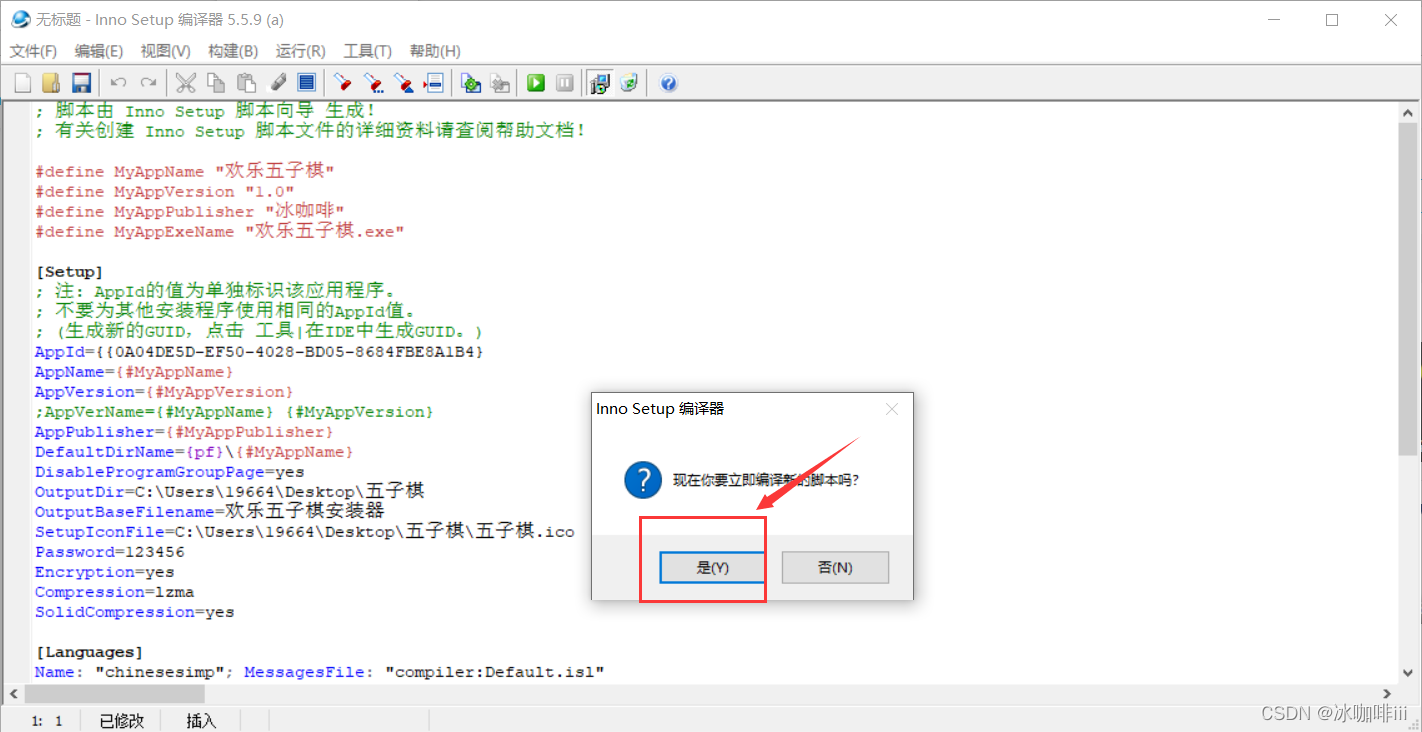Open the 视图(V) menu
Image resolution: width=1422 pixels, height=732 pixels.
[166, 51]
